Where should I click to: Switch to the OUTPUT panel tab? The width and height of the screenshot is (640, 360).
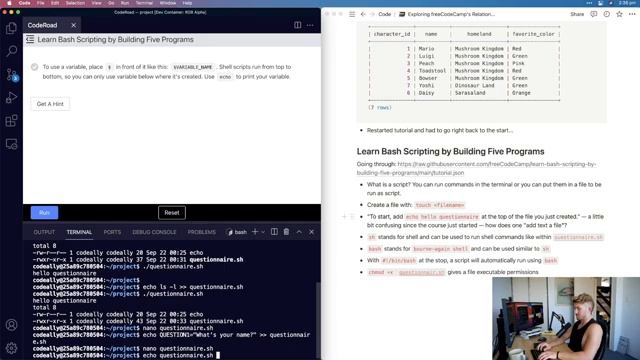(44, 232)
